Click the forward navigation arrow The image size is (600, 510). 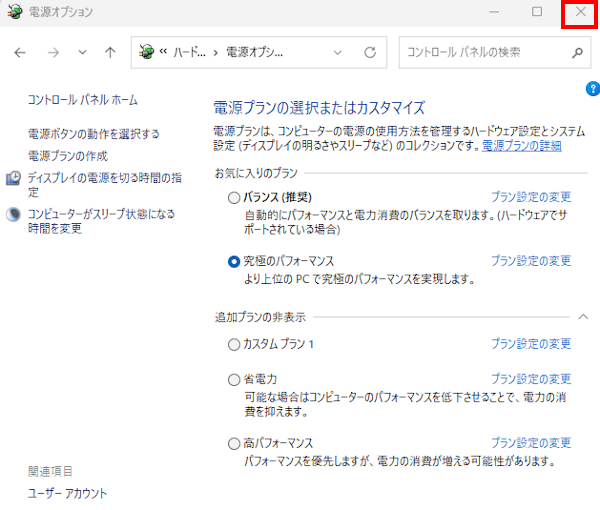53,52
